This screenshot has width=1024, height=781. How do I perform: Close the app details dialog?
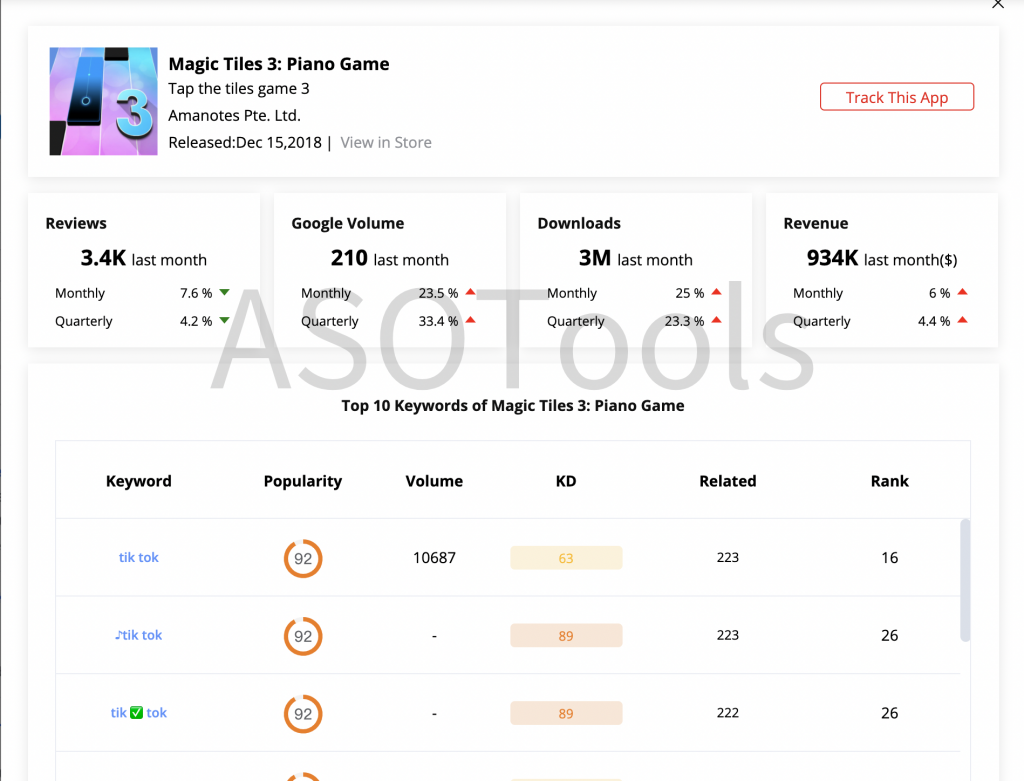click(998, 4)
